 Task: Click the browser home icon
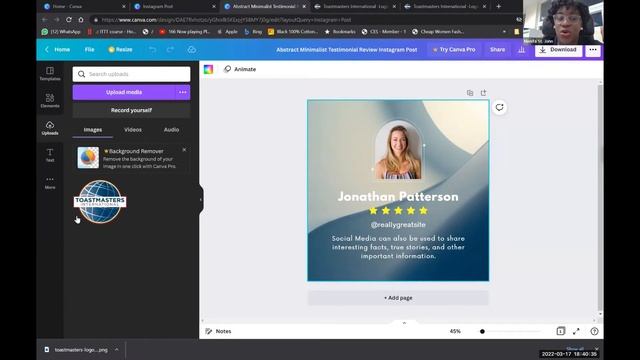tap(81, 20)
